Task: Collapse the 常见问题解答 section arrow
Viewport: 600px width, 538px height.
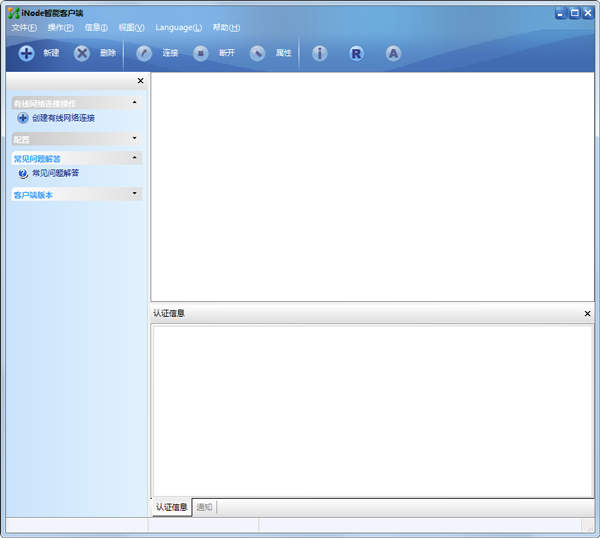Action: [134, 157]
